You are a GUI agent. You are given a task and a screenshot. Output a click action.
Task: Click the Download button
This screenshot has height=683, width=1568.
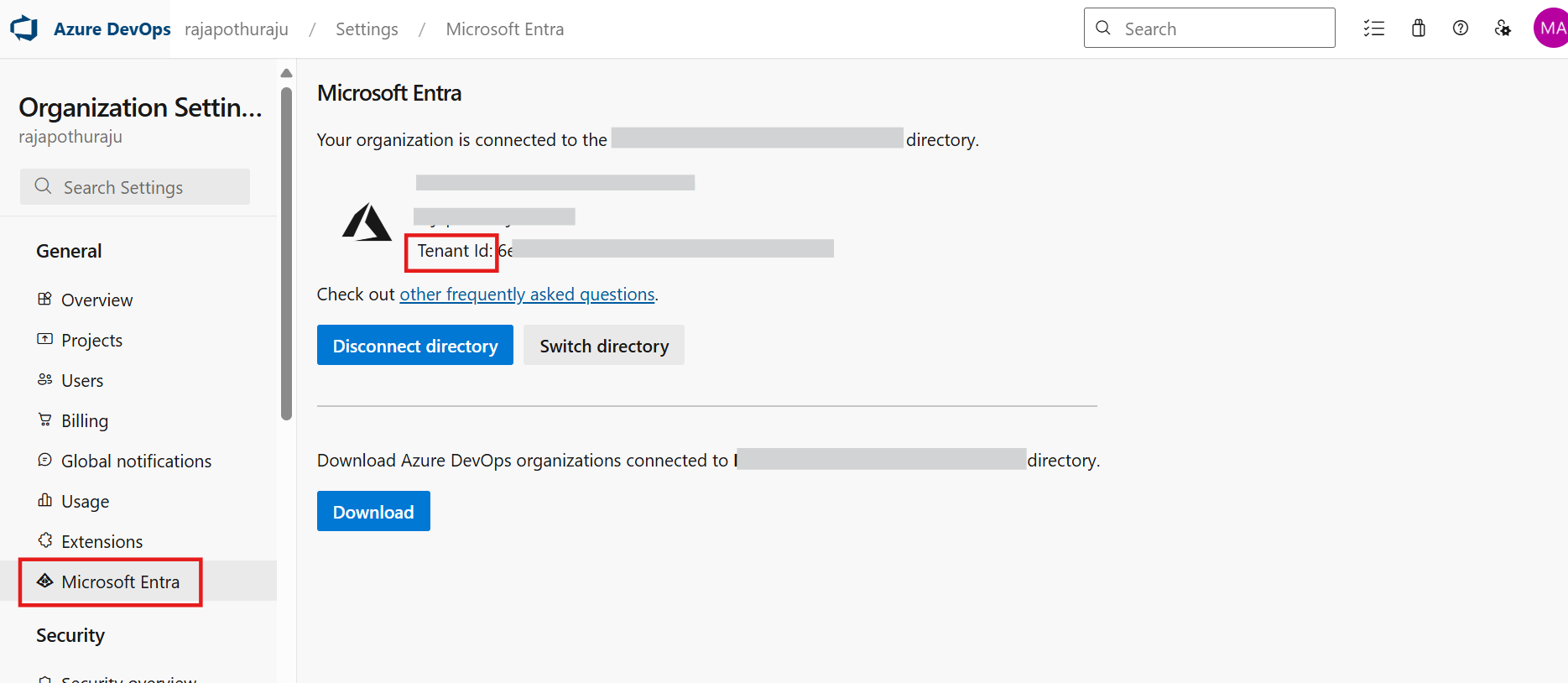pos(373,511)
